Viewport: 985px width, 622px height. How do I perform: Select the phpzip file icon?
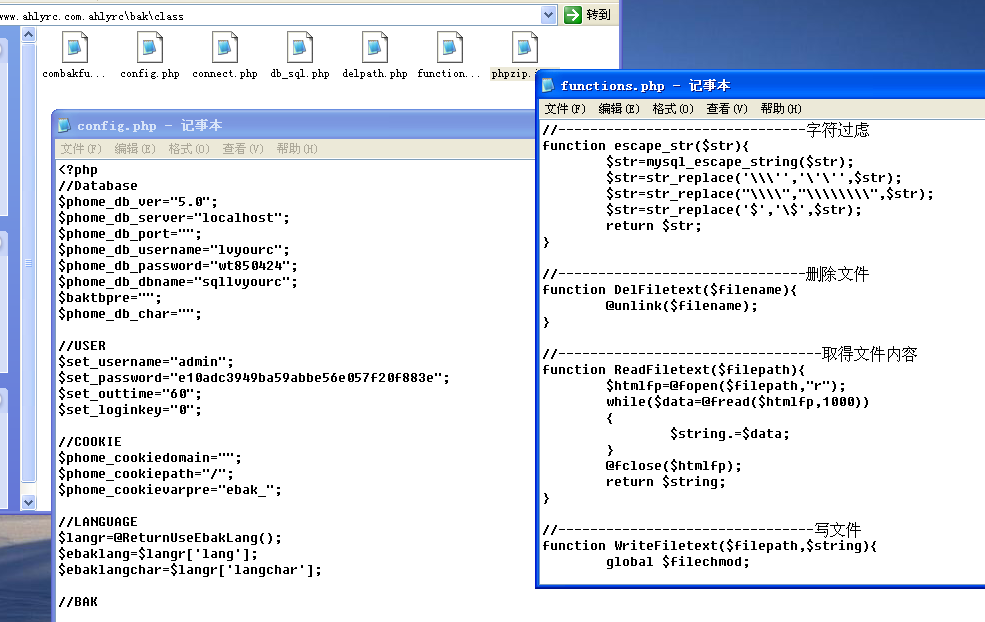[525, 47]
